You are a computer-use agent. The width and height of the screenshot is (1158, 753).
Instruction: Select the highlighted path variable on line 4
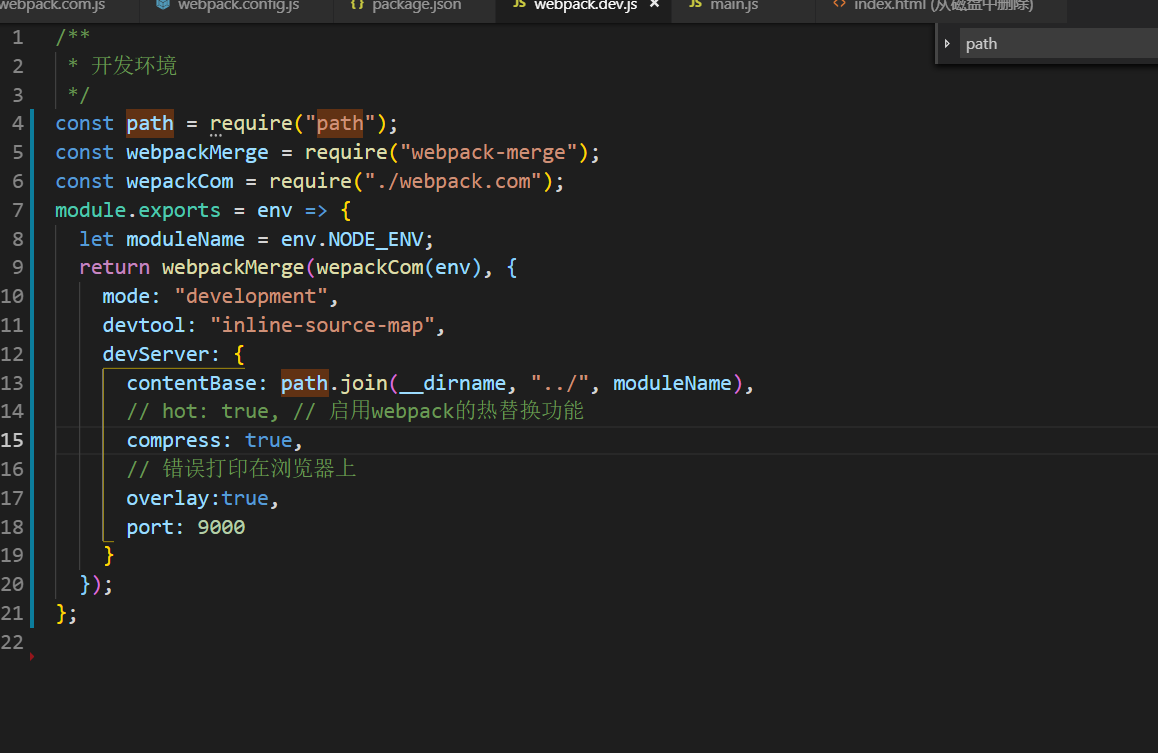coord(149,122)
